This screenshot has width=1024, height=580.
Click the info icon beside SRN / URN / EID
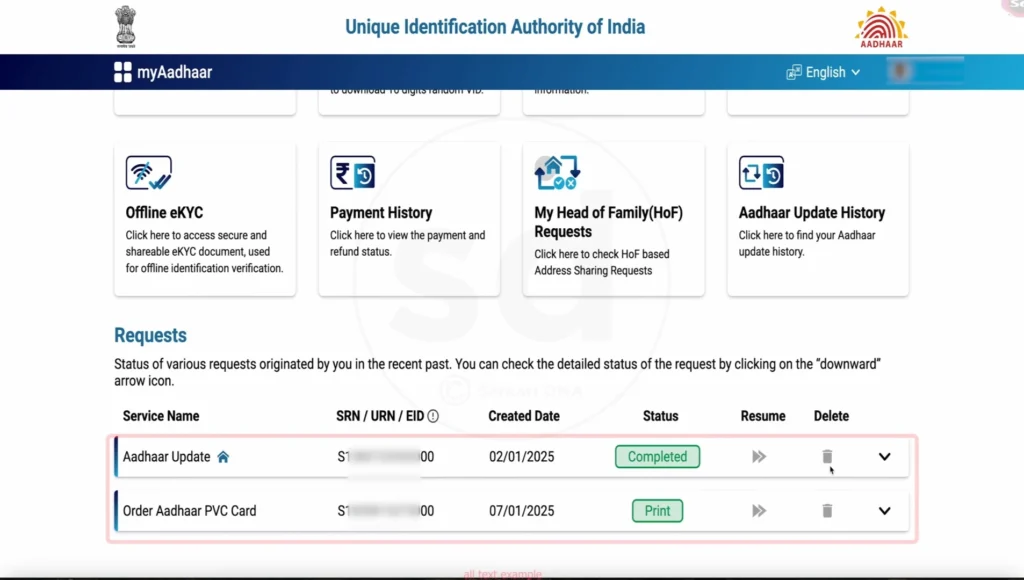(x=433, y=416)
